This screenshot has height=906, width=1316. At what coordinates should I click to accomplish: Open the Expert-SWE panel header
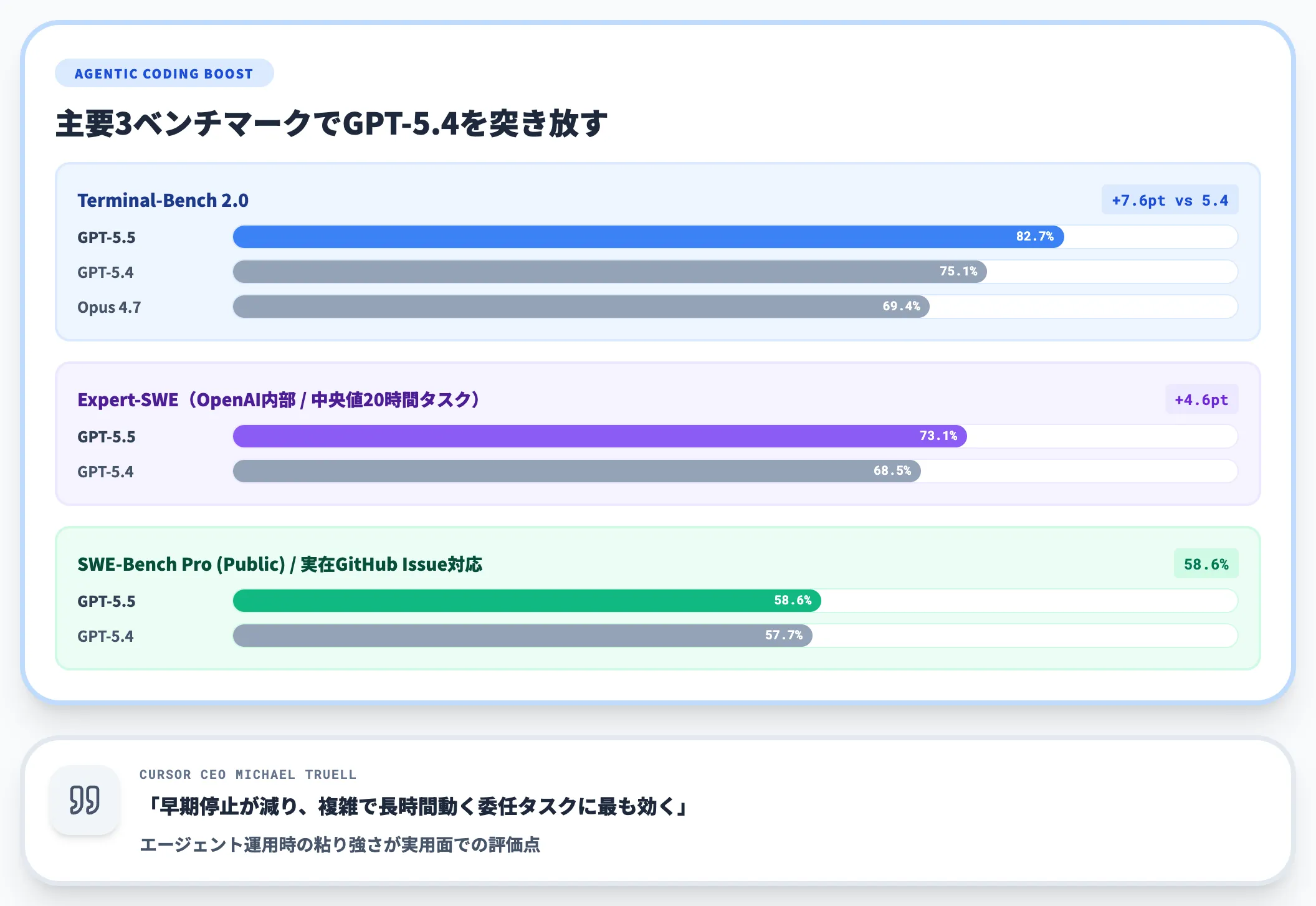(x=278, y=399)
